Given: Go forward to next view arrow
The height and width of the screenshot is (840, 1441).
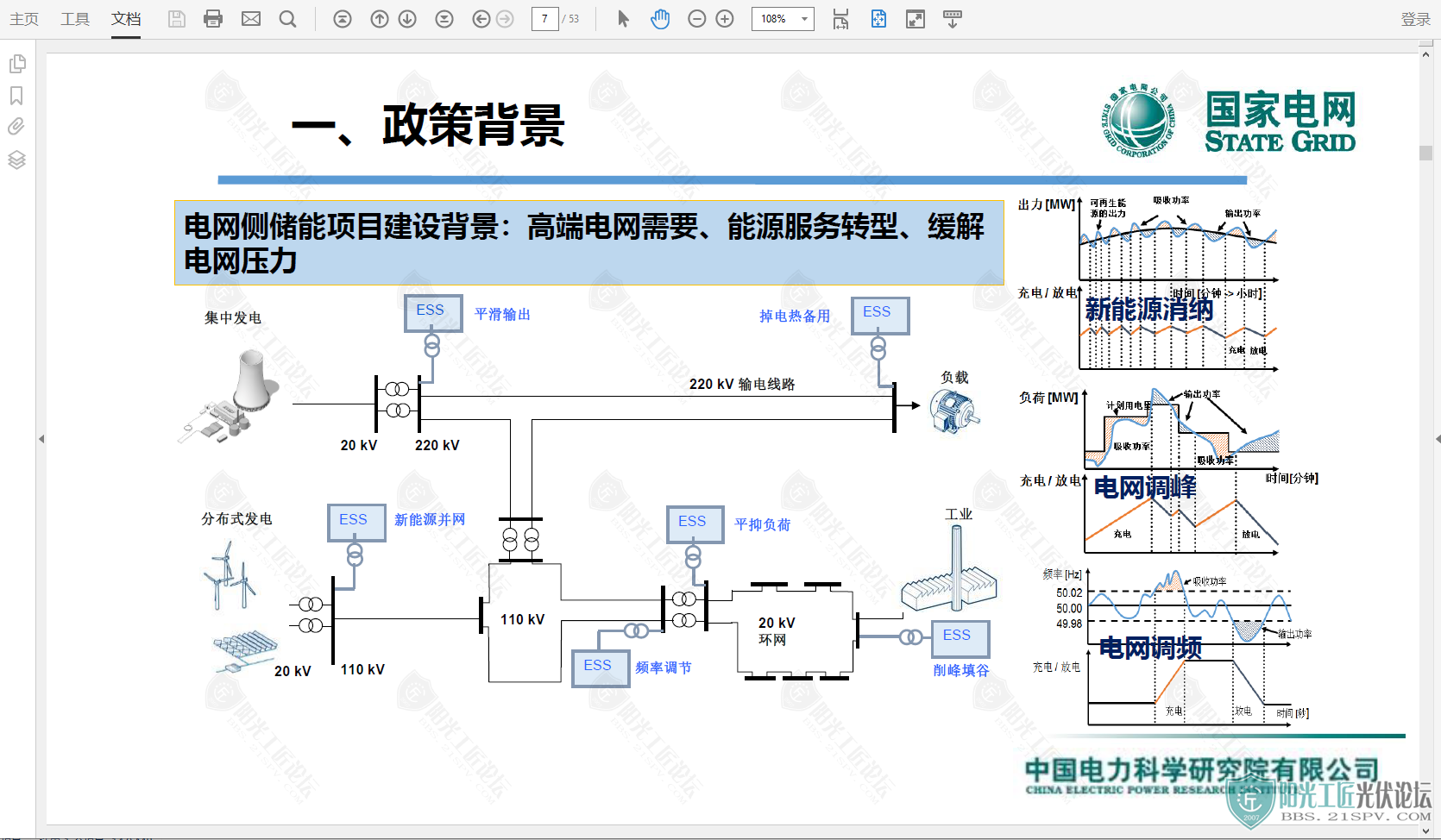Looking at the screenshot, I should click(x=506, y=19).
